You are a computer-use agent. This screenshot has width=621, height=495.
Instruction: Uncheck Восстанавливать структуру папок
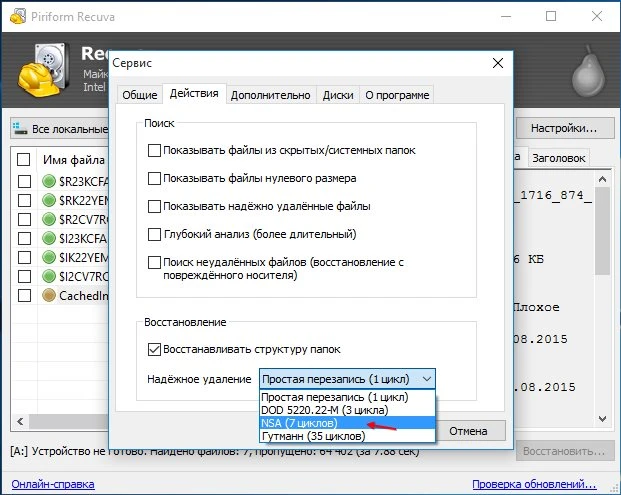coord(154,349)
